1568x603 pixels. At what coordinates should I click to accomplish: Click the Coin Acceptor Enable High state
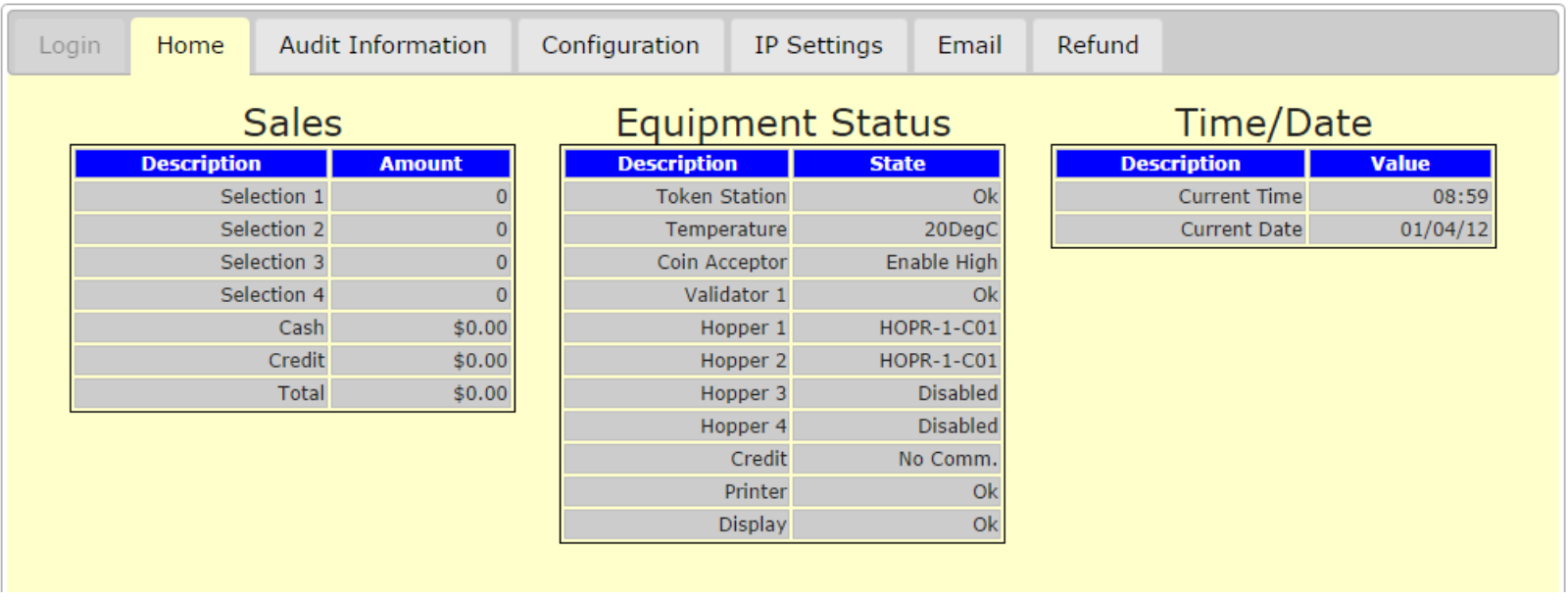coord(897,263)
